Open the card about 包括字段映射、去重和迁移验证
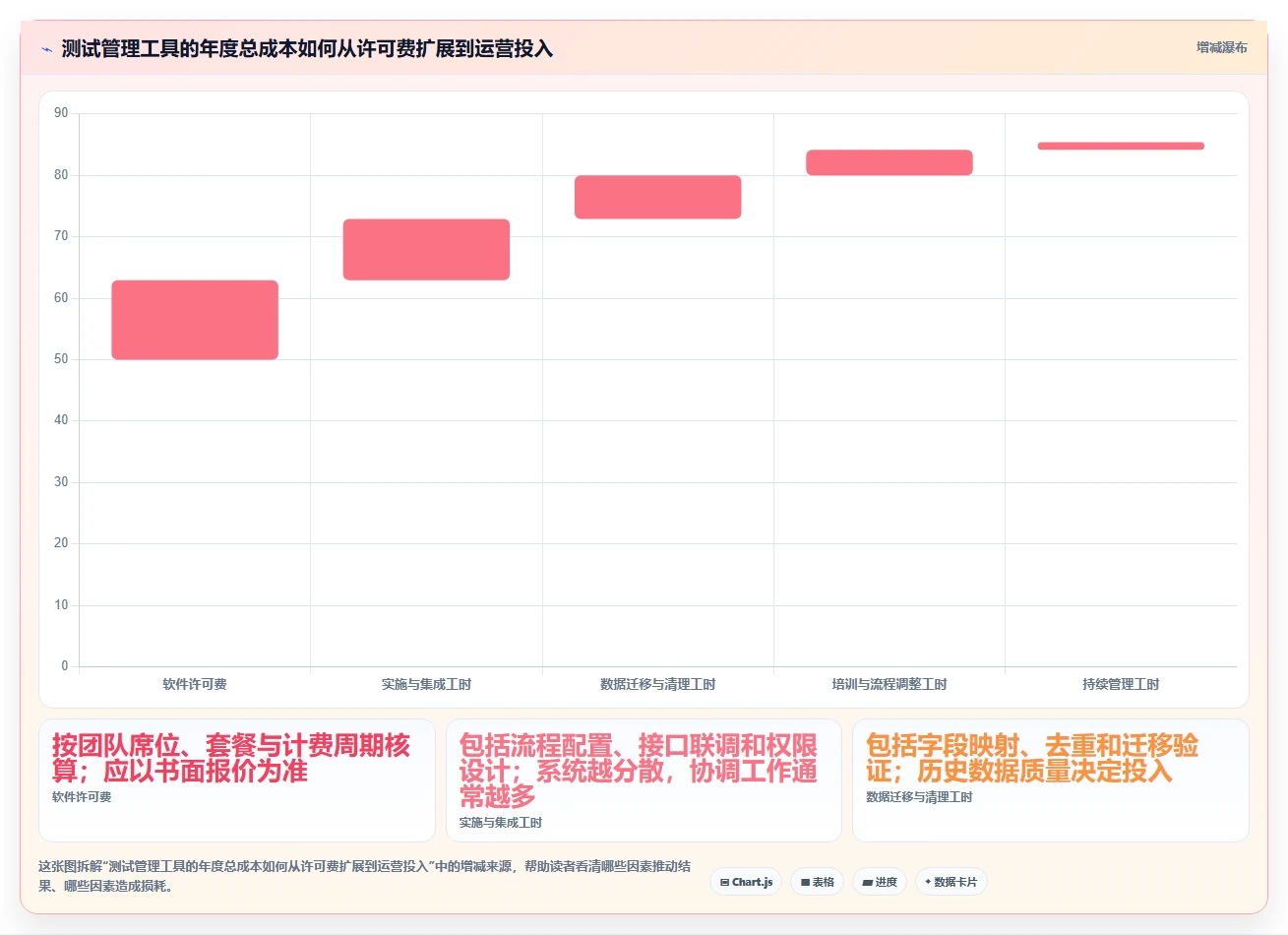 click(1051, 780)
